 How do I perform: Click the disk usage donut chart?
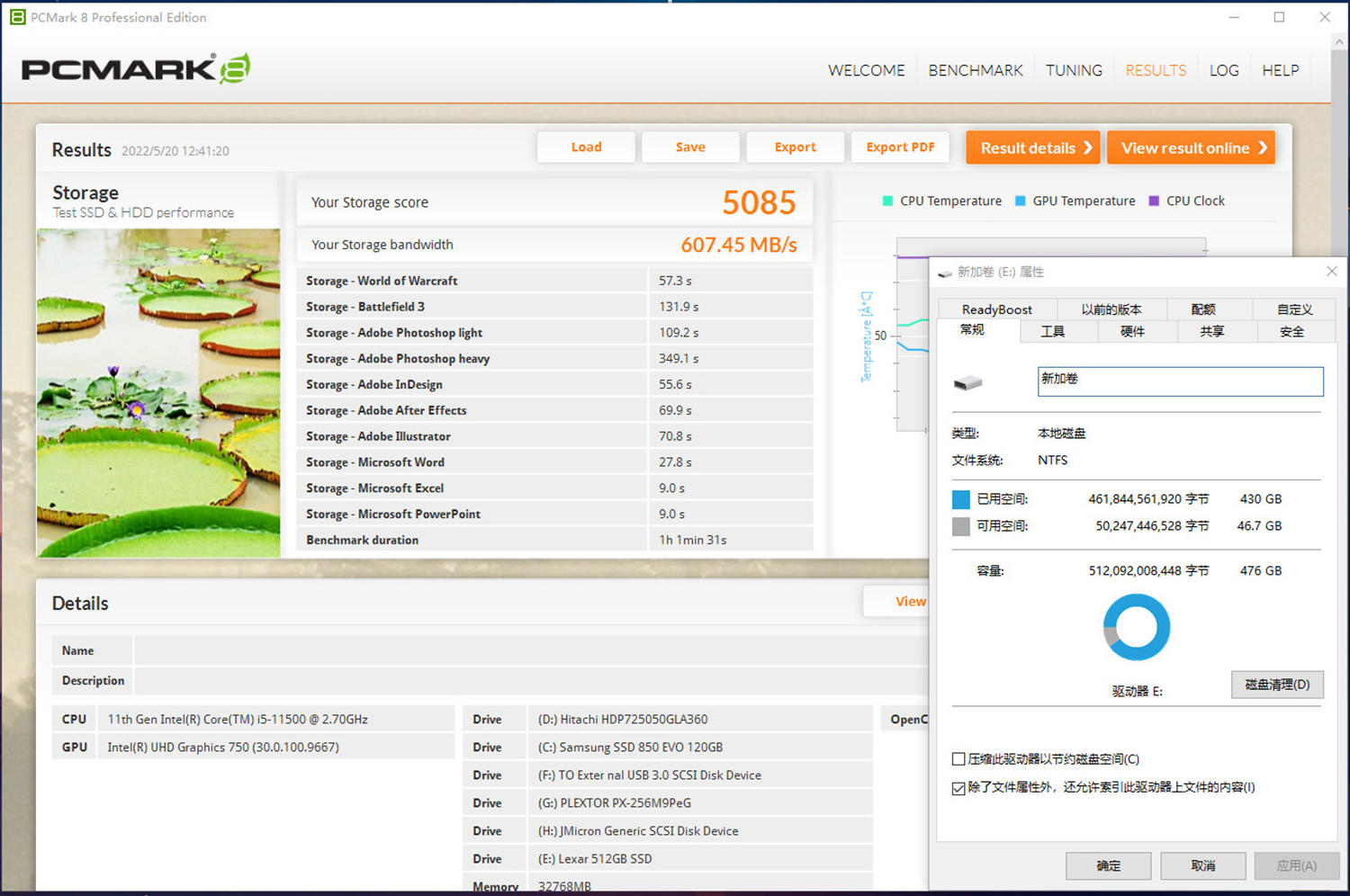click(1137, 628)
